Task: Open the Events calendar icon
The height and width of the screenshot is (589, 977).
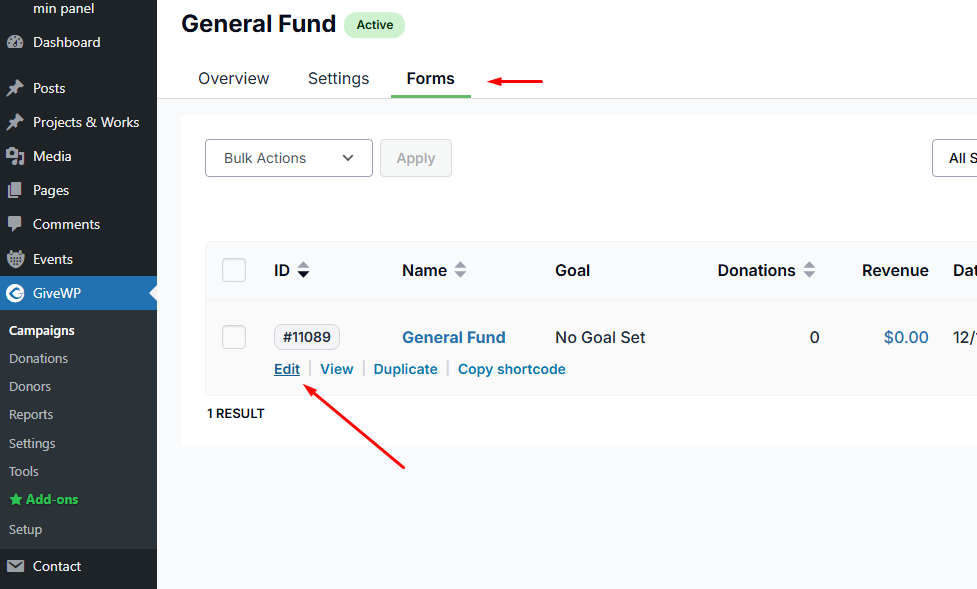Action: click(x=15, y=259)
